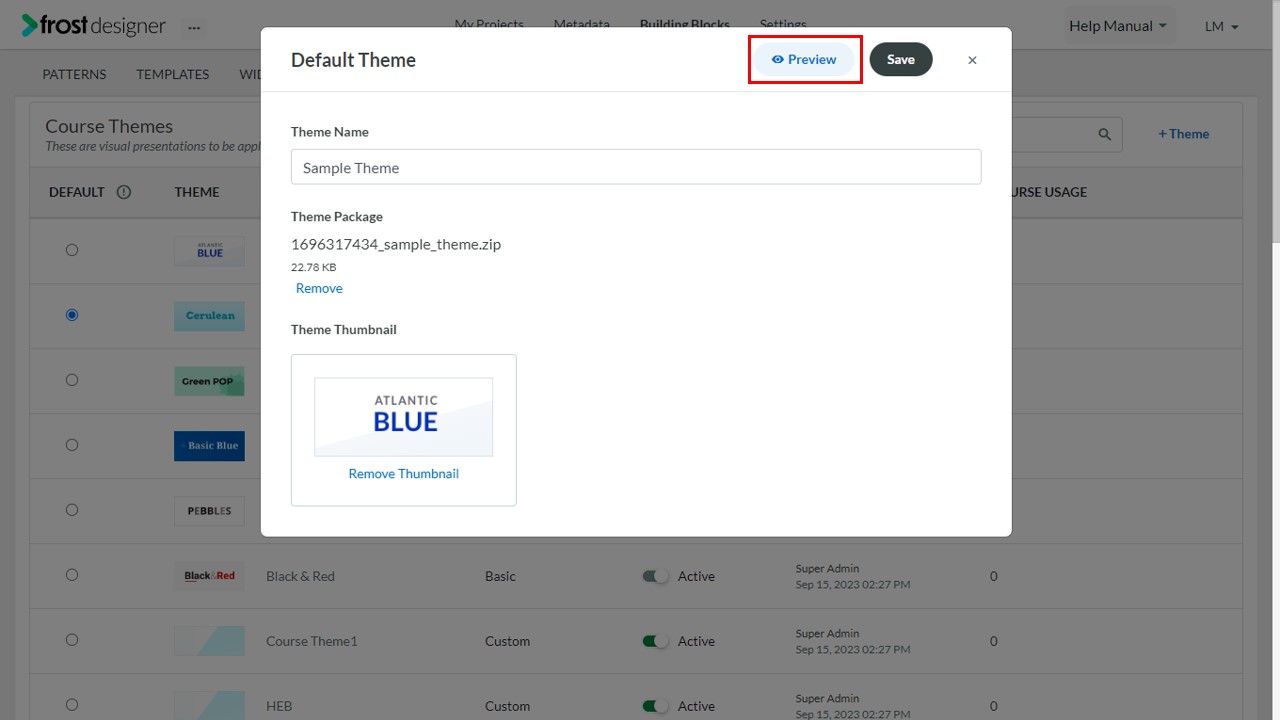Toggle Active switch for Course Theme1
Screen dimensions: 1280x720
point(655,641)
